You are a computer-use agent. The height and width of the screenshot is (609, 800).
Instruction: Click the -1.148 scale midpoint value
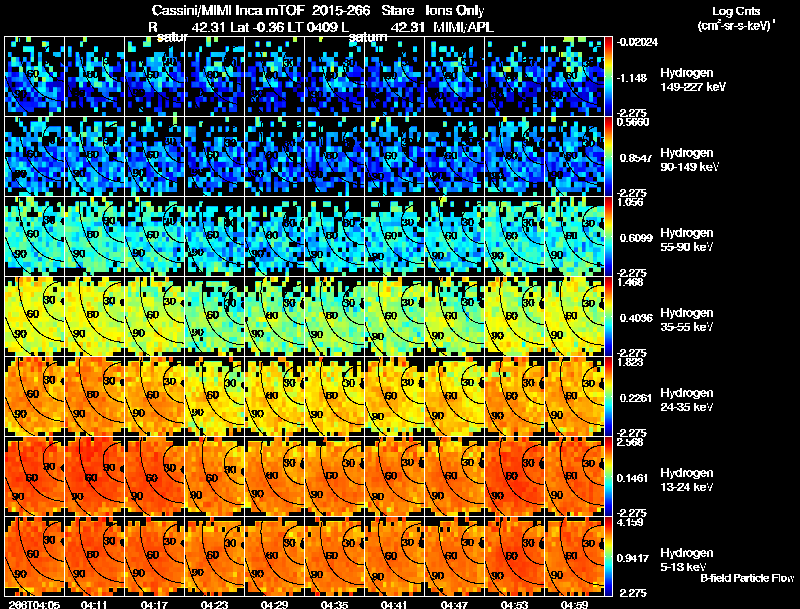click(x=633, y=78)
